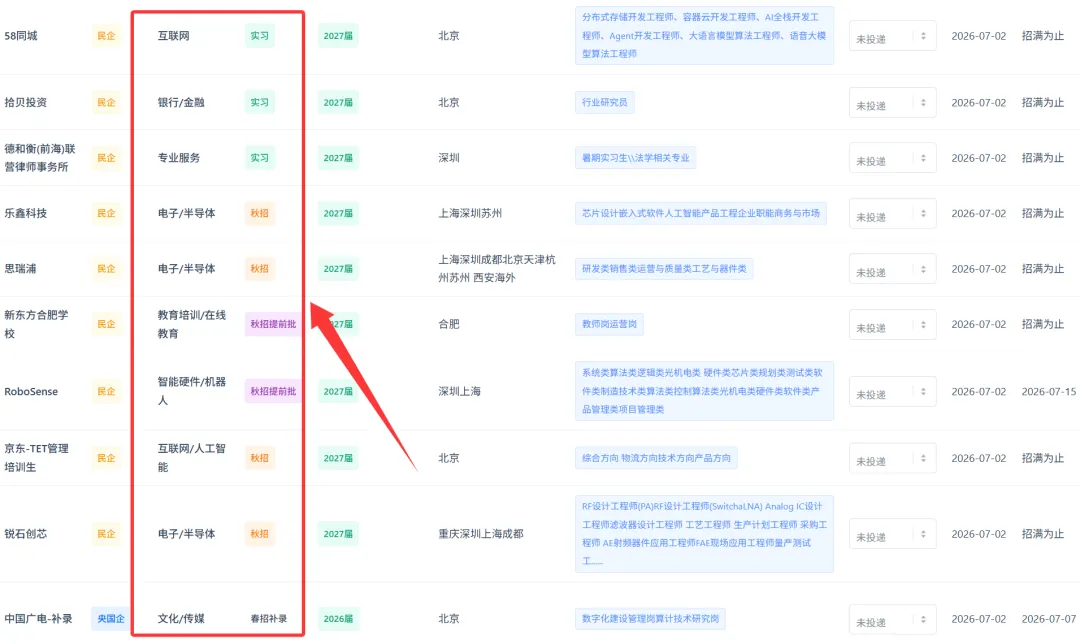Click the company name 乐鑫科技
The image size is (1080, 644).
pyautogui.click(x=25, y=214)
